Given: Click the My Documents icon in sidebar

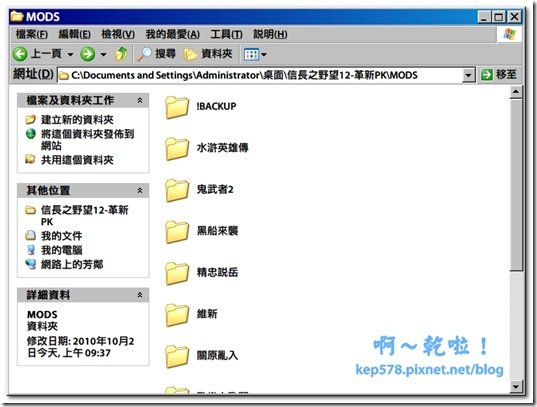Looking at the screenshot, I should [30, 235].
